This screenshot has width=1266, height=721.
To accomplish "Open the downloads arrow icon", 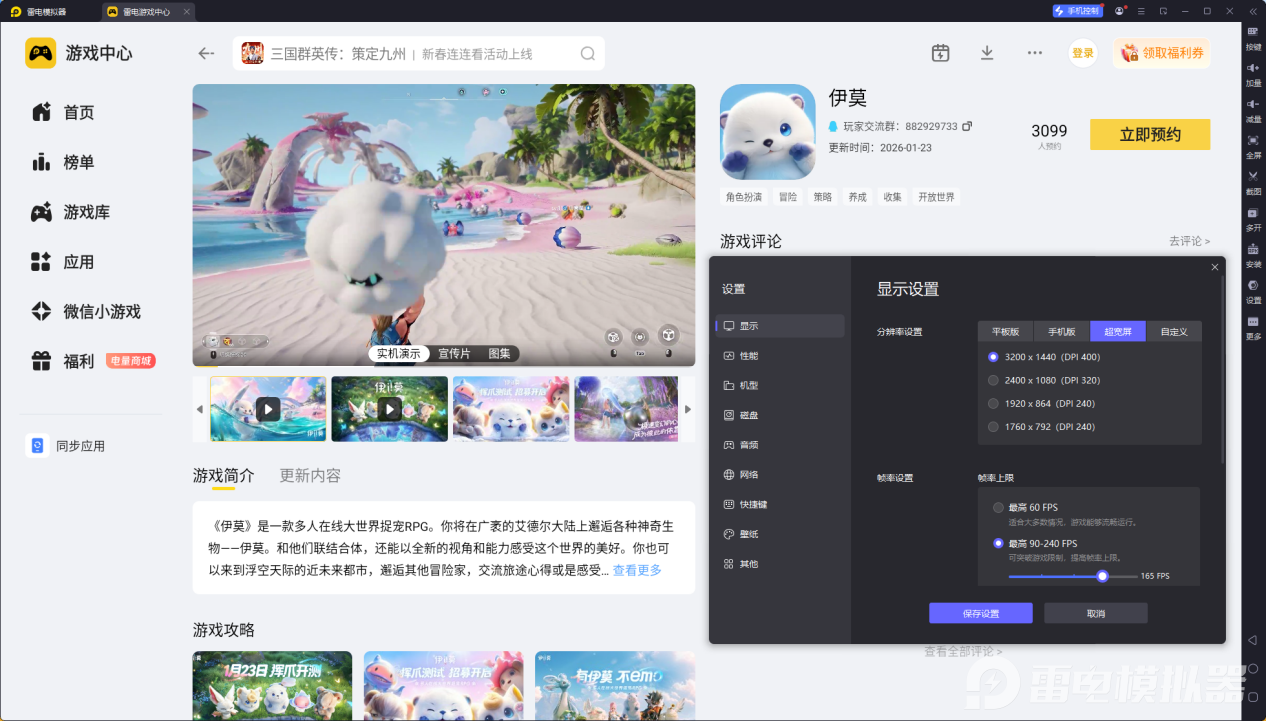I will click(x=987, y=53).
